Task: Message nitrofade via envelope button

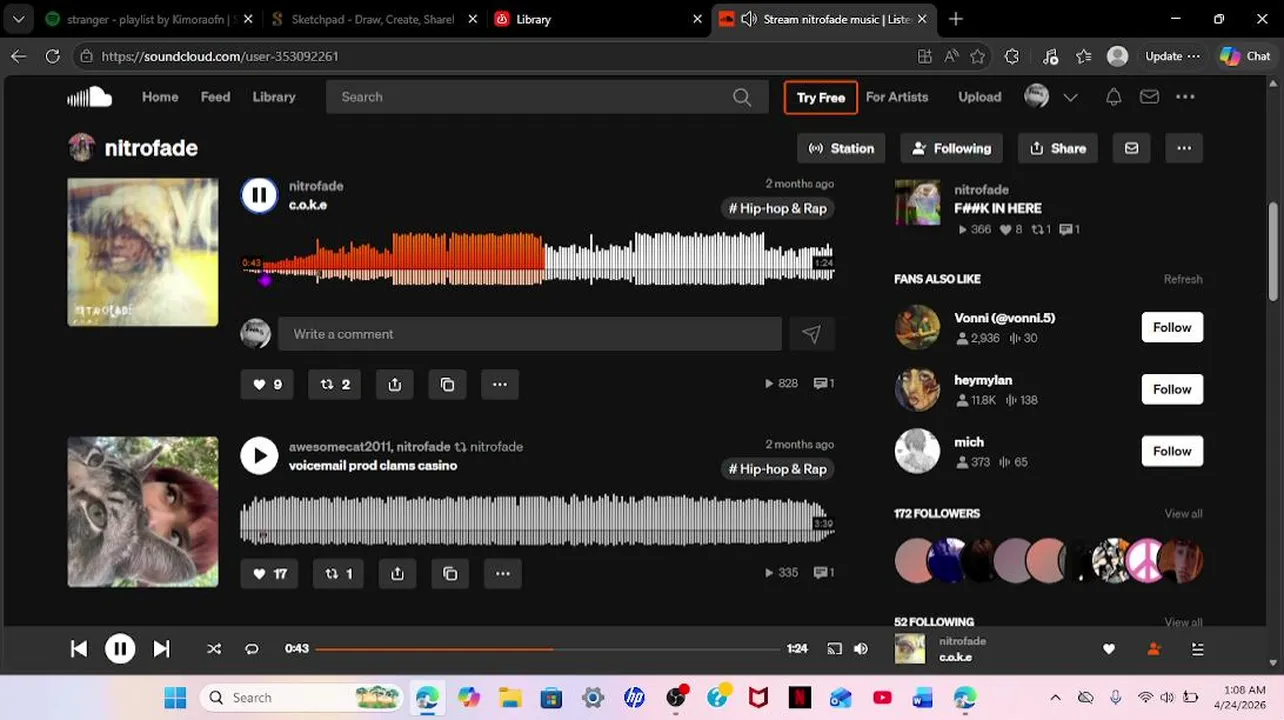Action: click(1131, 148)
